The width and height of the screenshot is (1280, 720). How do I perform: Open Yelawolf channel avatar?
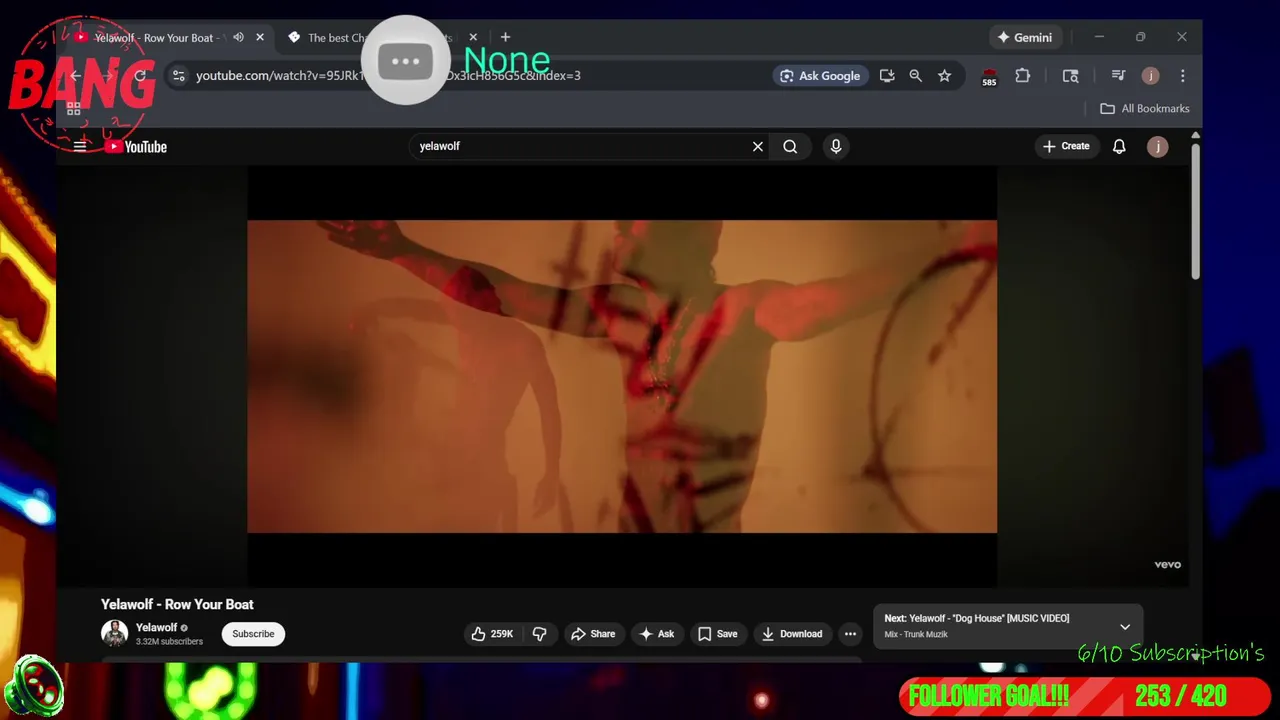(115, 634)
